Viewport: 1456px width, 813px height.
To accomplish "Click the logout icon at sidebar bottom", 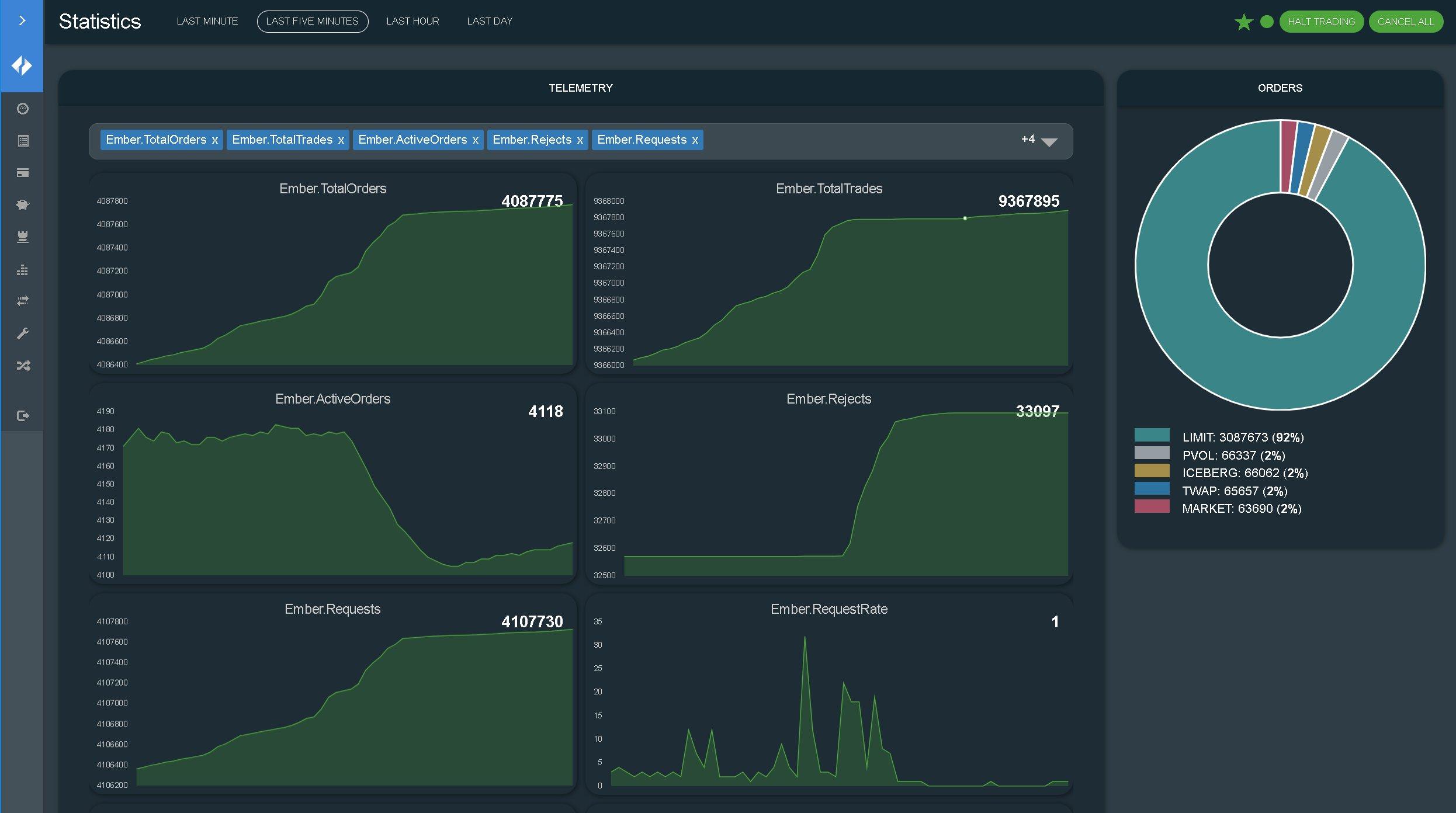I will (x=22, y=415).
